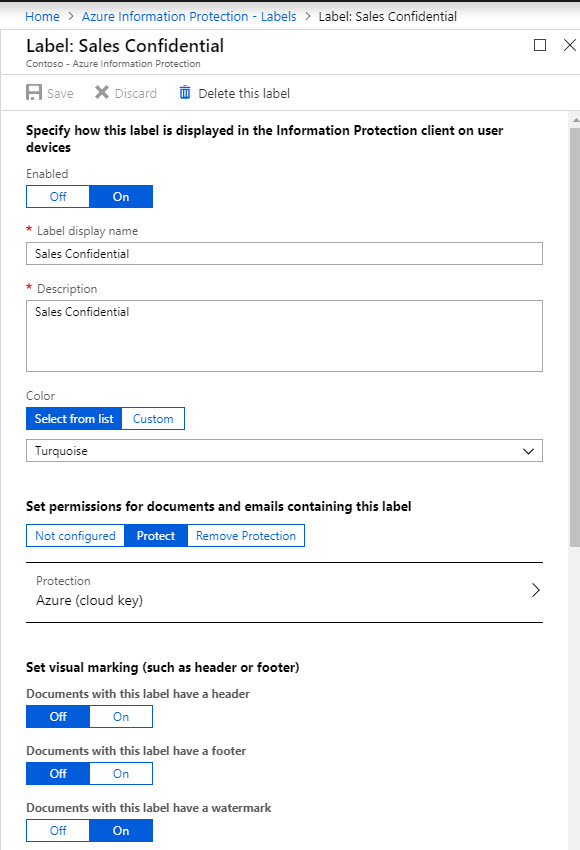
Task: Click the Delete this label trash icon
Action: [x=185, y=92]
